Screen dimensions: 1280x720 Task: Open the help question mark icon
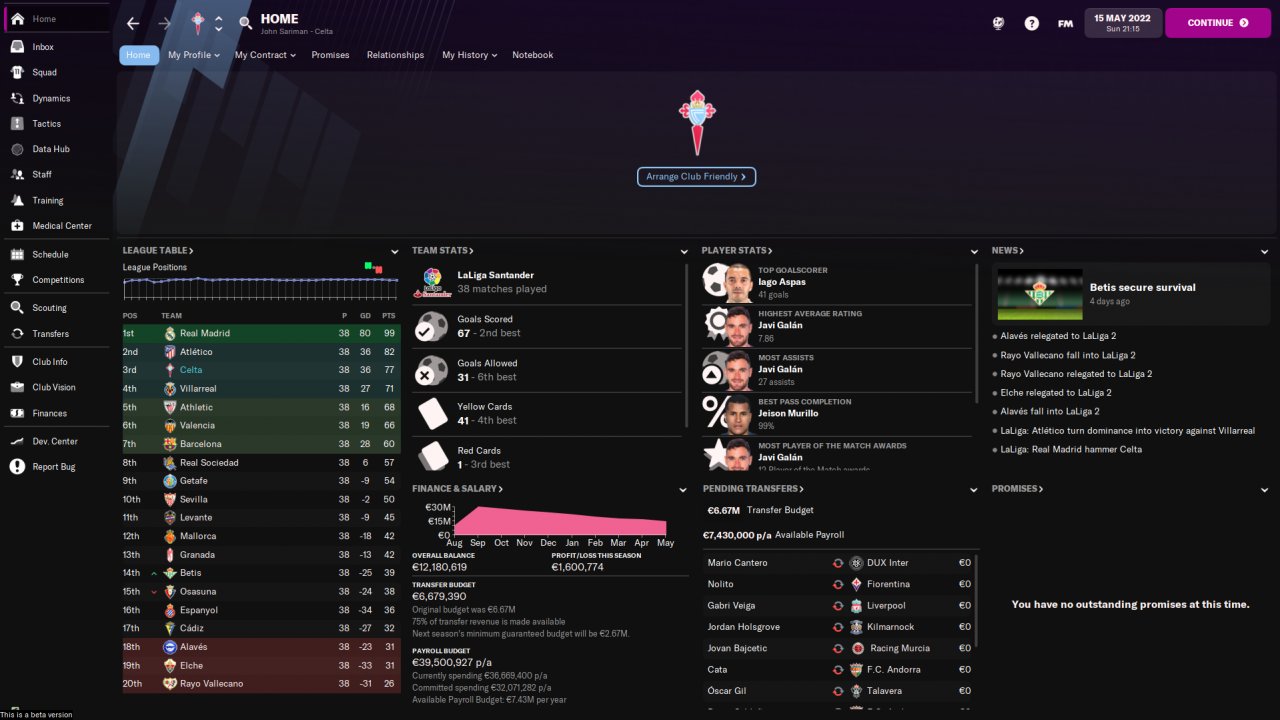(1032, 23)
